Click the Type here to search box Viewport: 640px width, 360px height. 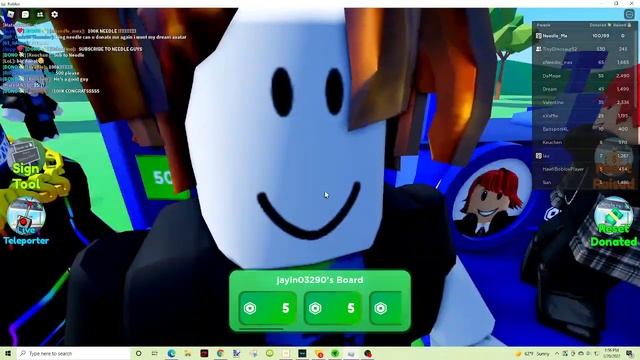point(73,353)
